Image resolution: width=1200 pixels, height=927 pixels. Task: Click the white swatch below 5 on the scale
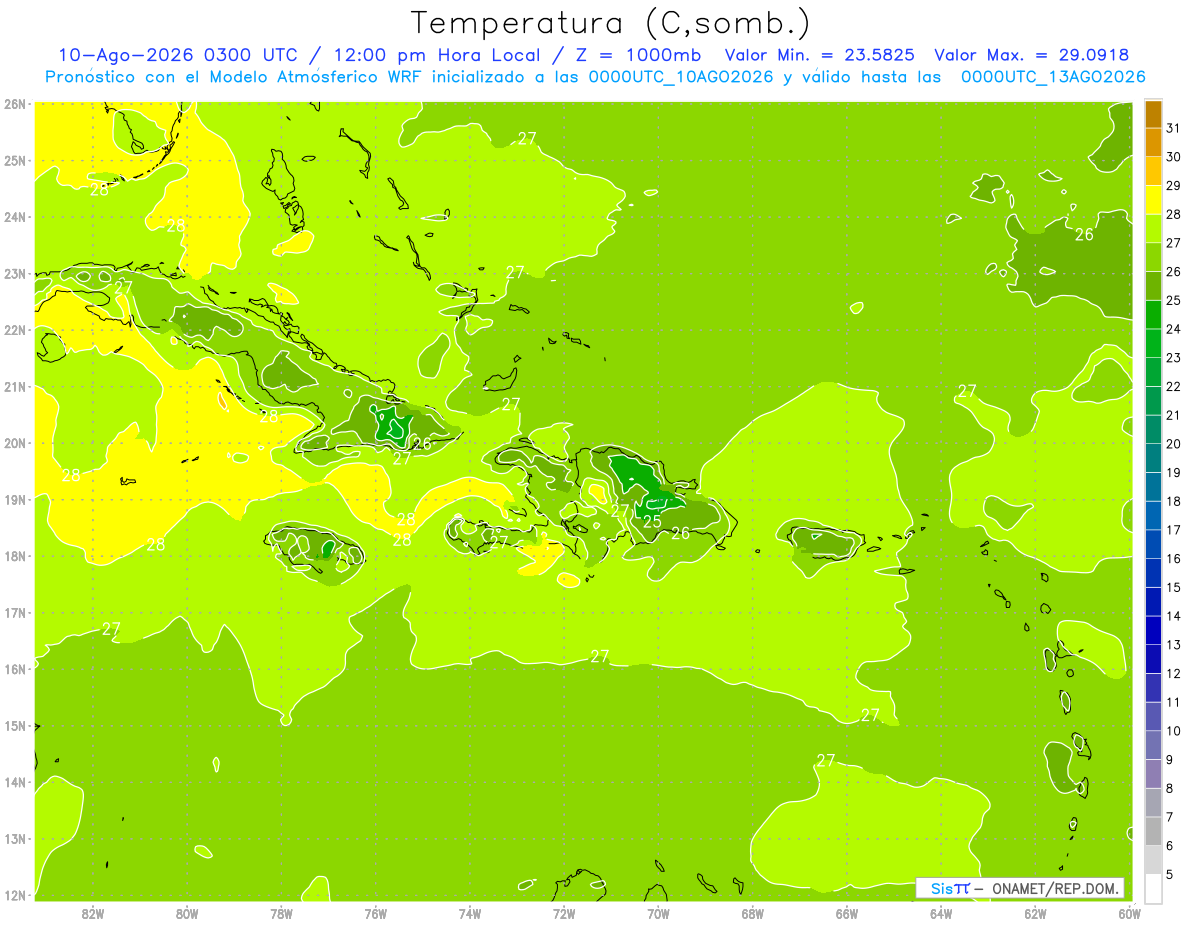(x=1153, y=887)
